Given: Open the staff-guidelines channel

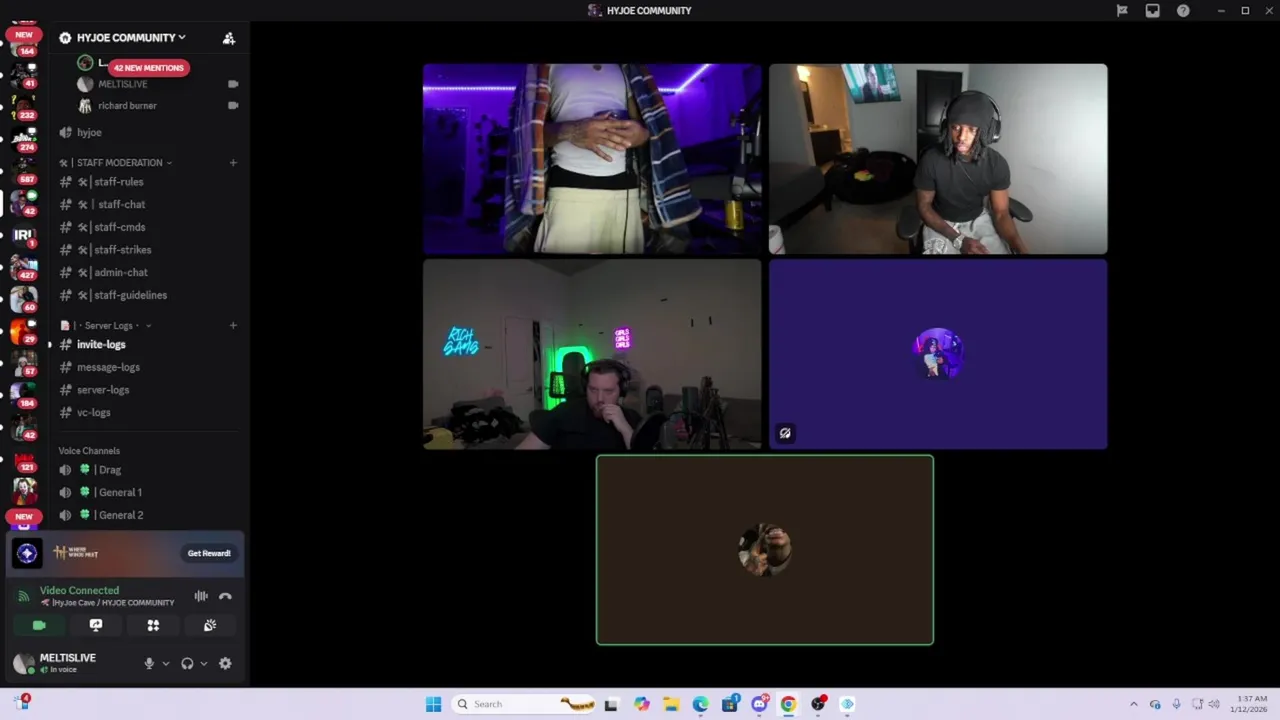Looking at the screenshot, I should (x=148, y=295).
